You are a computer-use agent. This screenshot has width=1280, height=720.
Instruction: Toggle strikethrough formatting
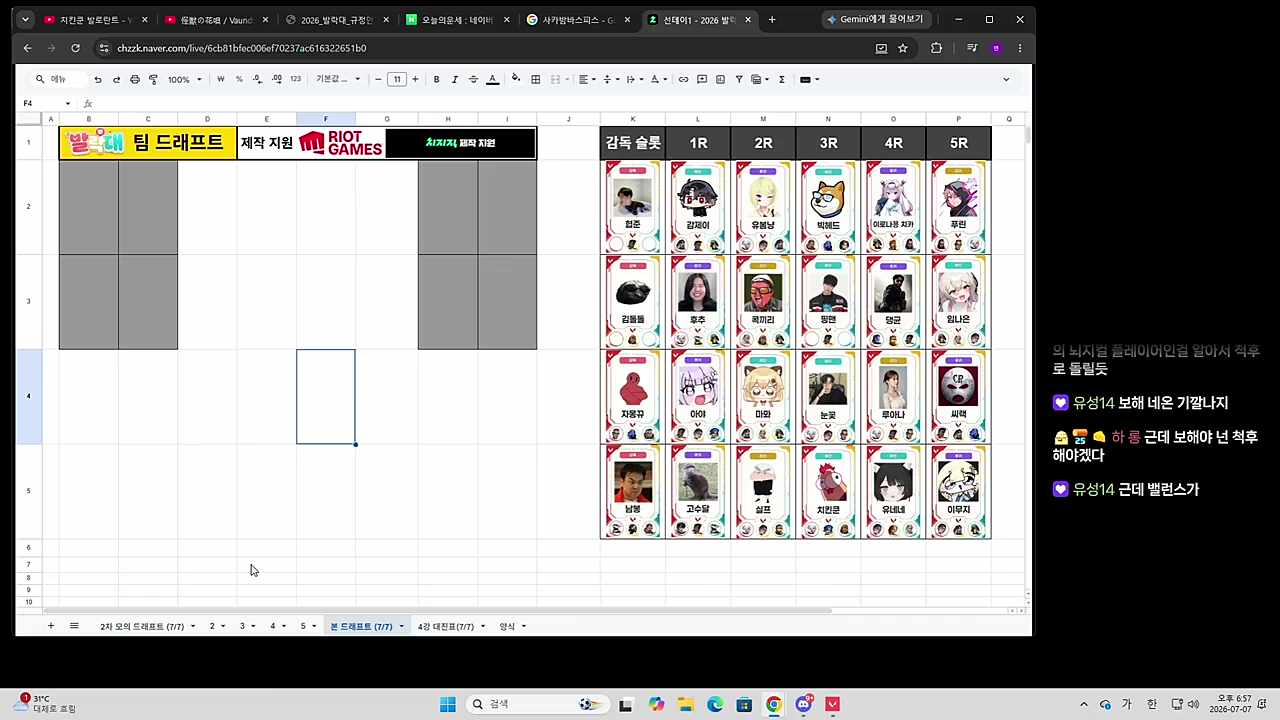[x=473, y=79]
